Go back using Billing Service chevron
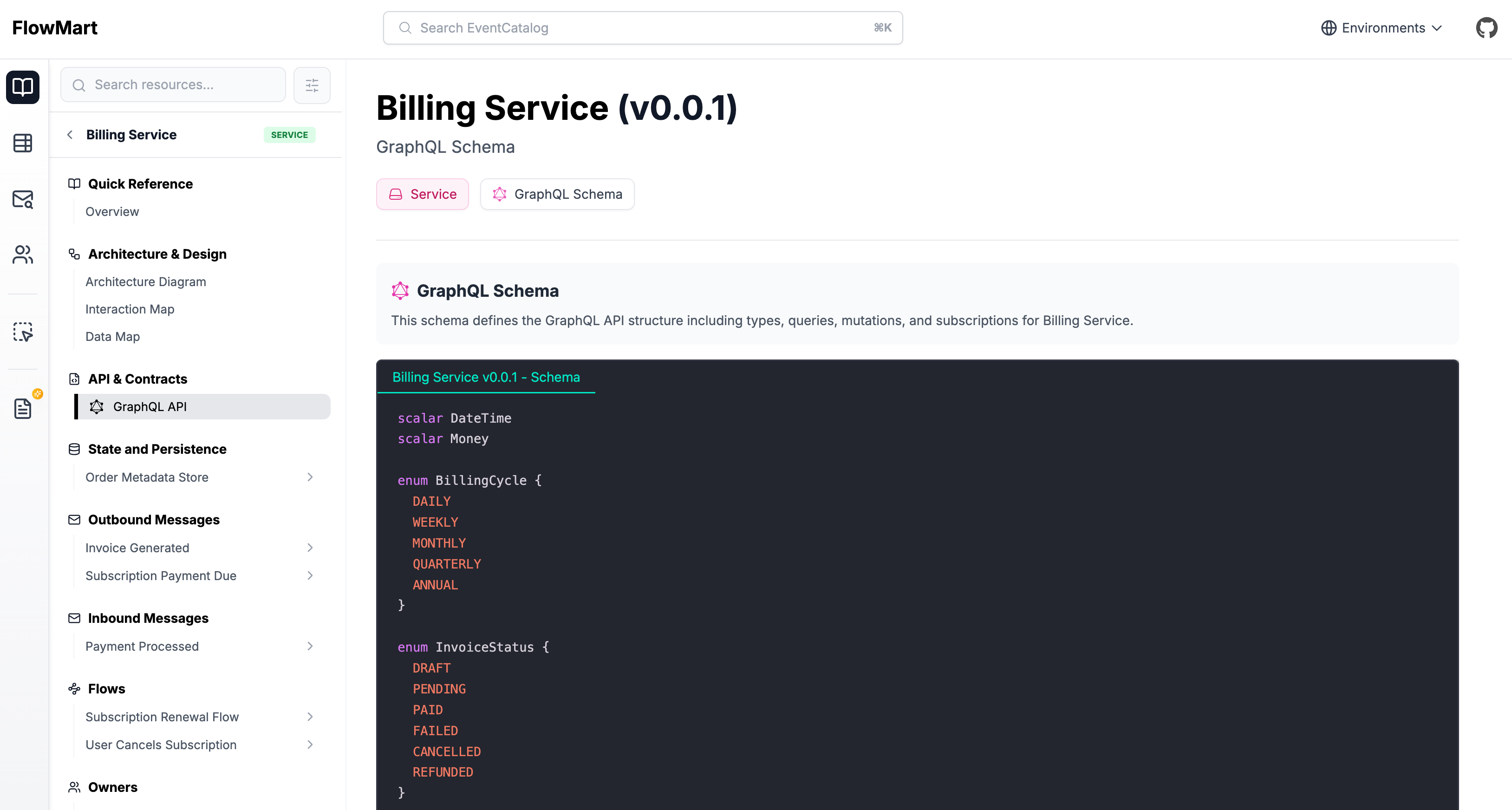Viewport: 1512px width, 810px height. tap(71, 135)
